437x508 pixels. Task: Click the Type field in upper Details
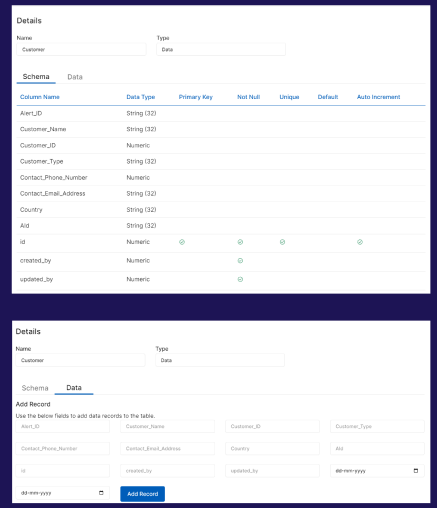(x=221, y=49)
